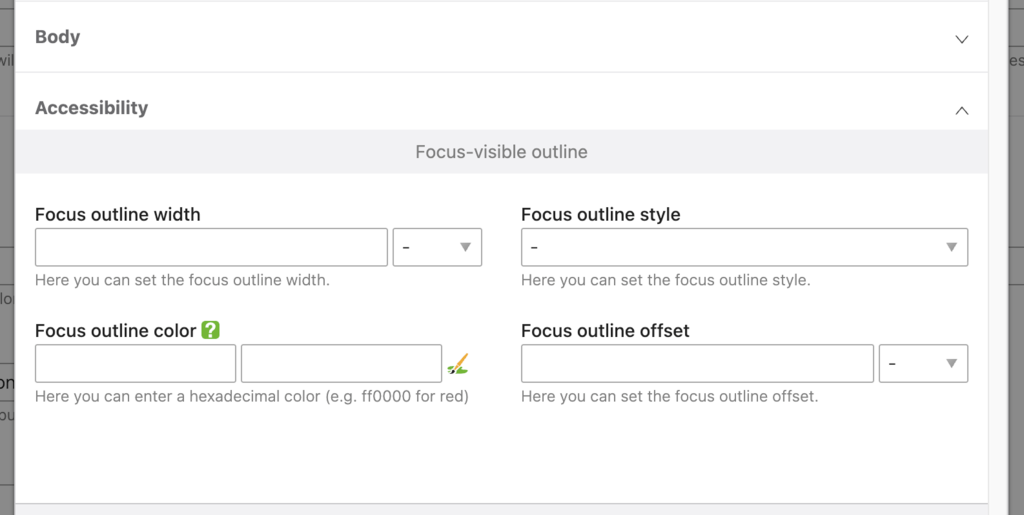
Task: Expand the Body section chevron
Action: point(961,39)
